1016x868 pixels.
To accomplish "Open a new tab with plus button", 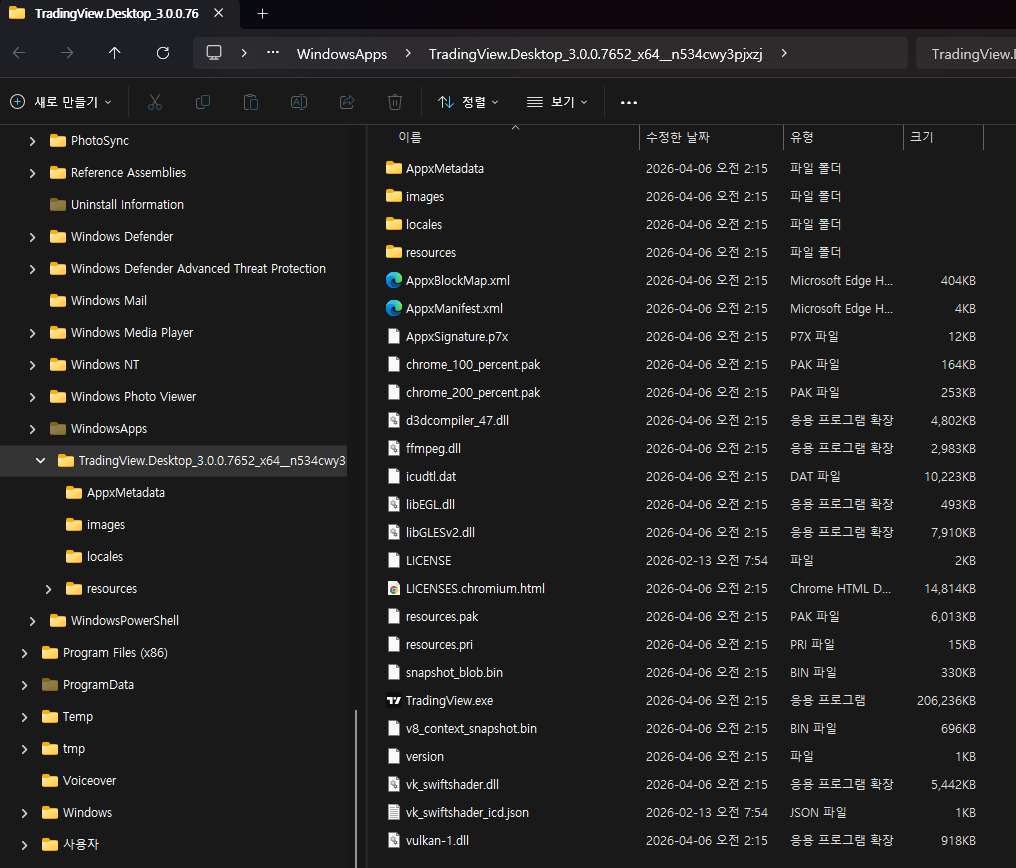I will 263,14.
